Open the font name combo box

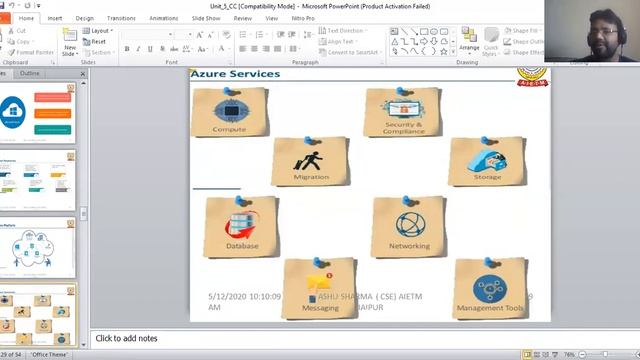pyautogui.click(x=147, y=35)
